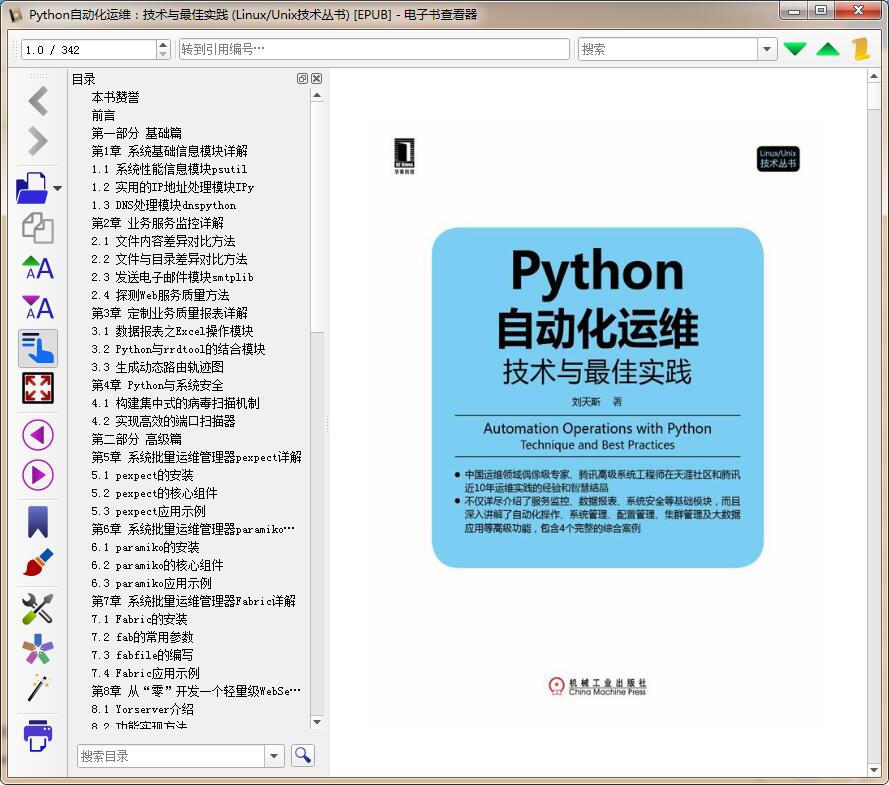This screenshot has width=889, height=785.
Task: Decrease font size
Action: point(38,308)
